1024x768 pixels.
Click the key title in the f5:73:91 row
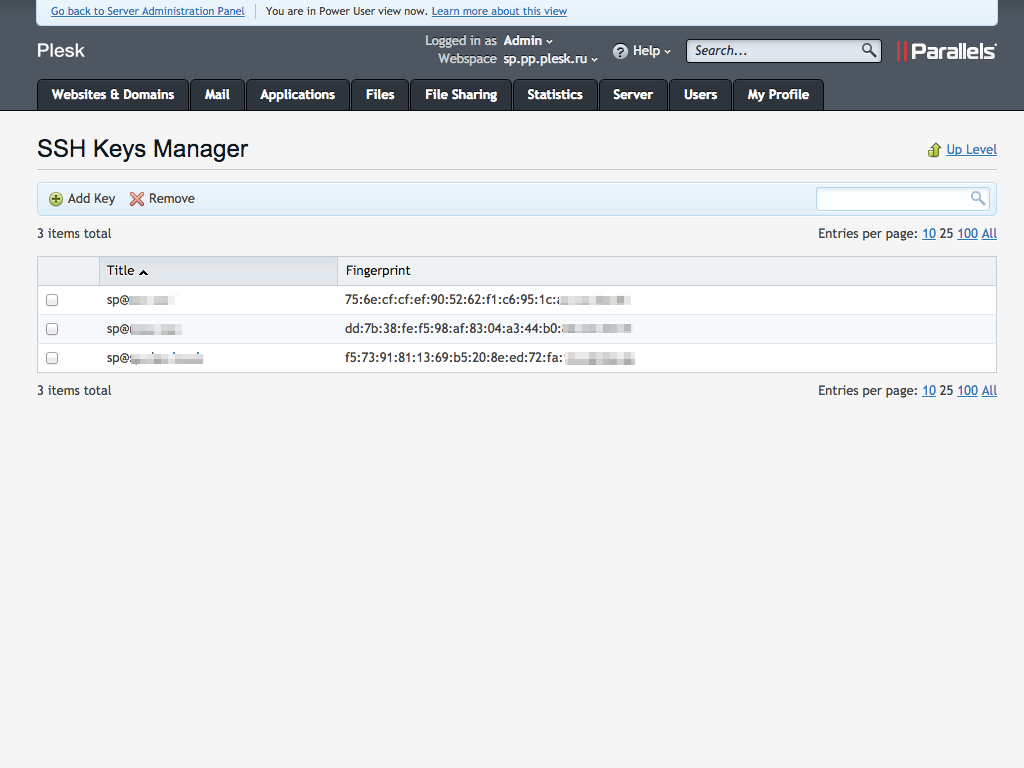155,358
